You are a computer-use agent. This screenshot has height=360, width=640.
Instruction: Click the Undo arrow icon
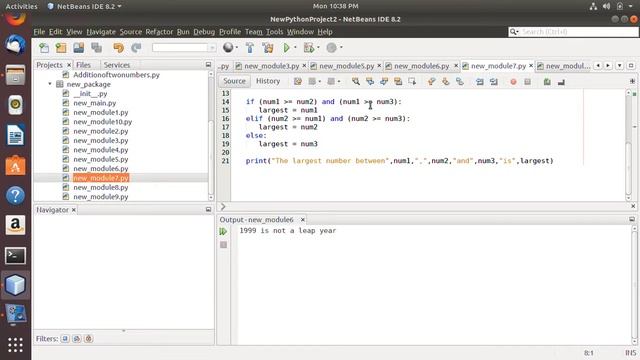(x=118, y=48)
